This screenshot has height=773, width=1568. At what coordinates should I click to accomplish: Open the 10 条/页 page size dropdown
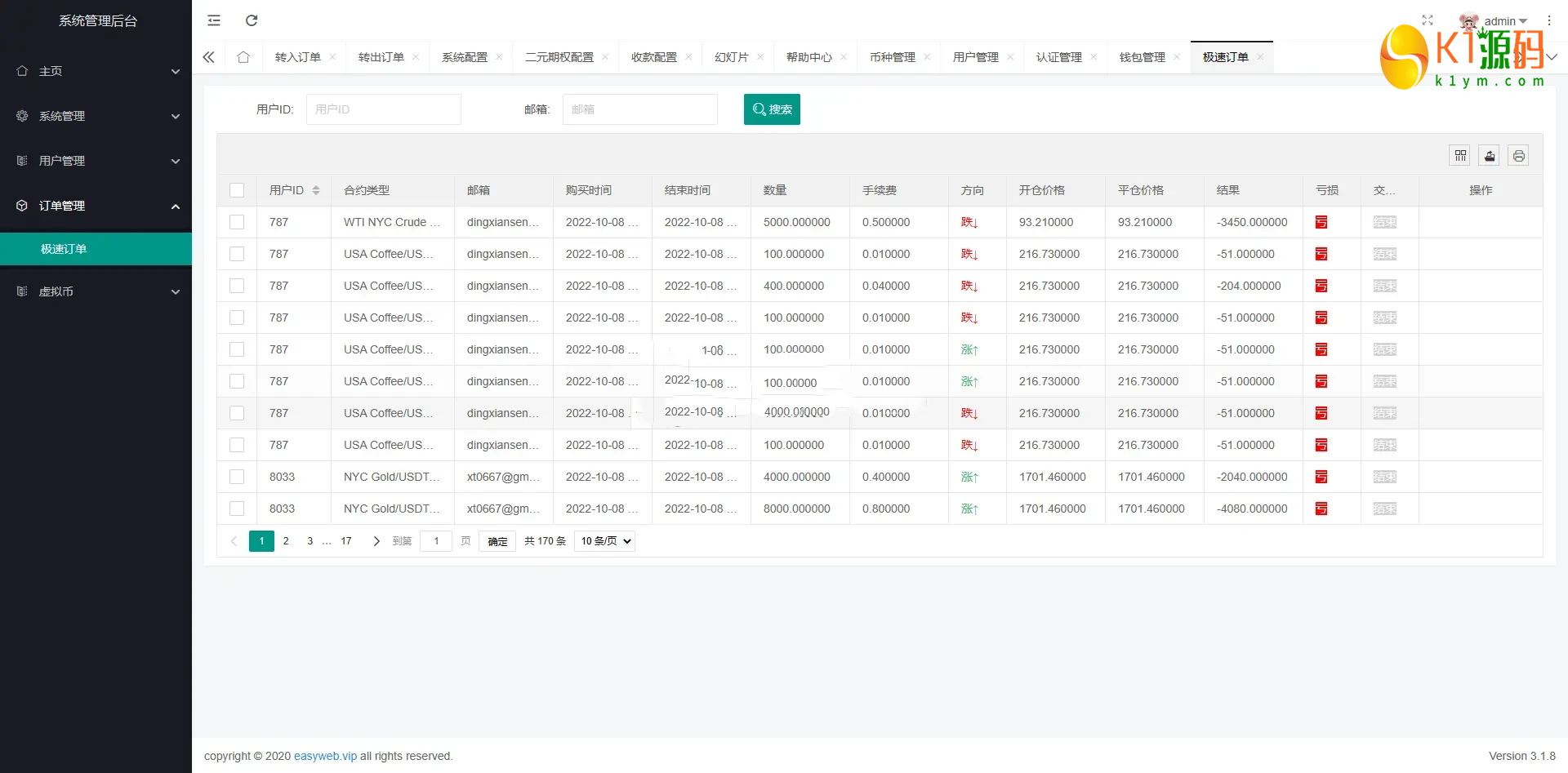[605, 541]
